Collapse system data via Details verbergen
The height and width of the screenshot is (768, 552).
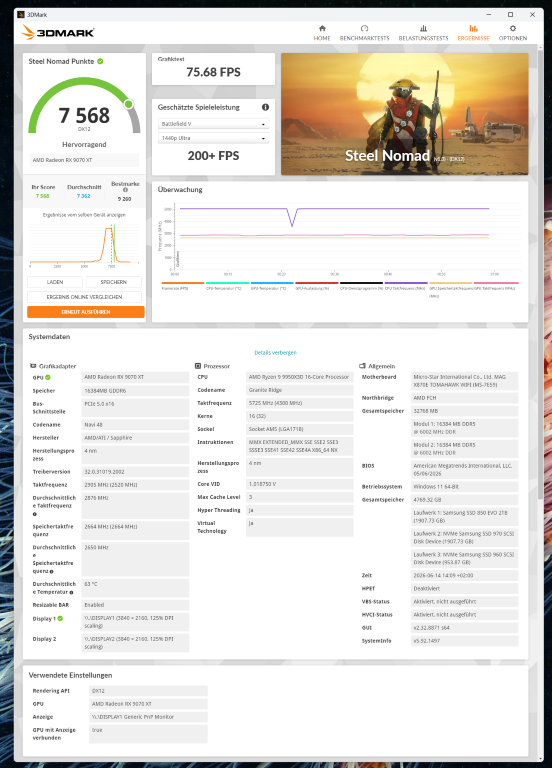(275, 353)
